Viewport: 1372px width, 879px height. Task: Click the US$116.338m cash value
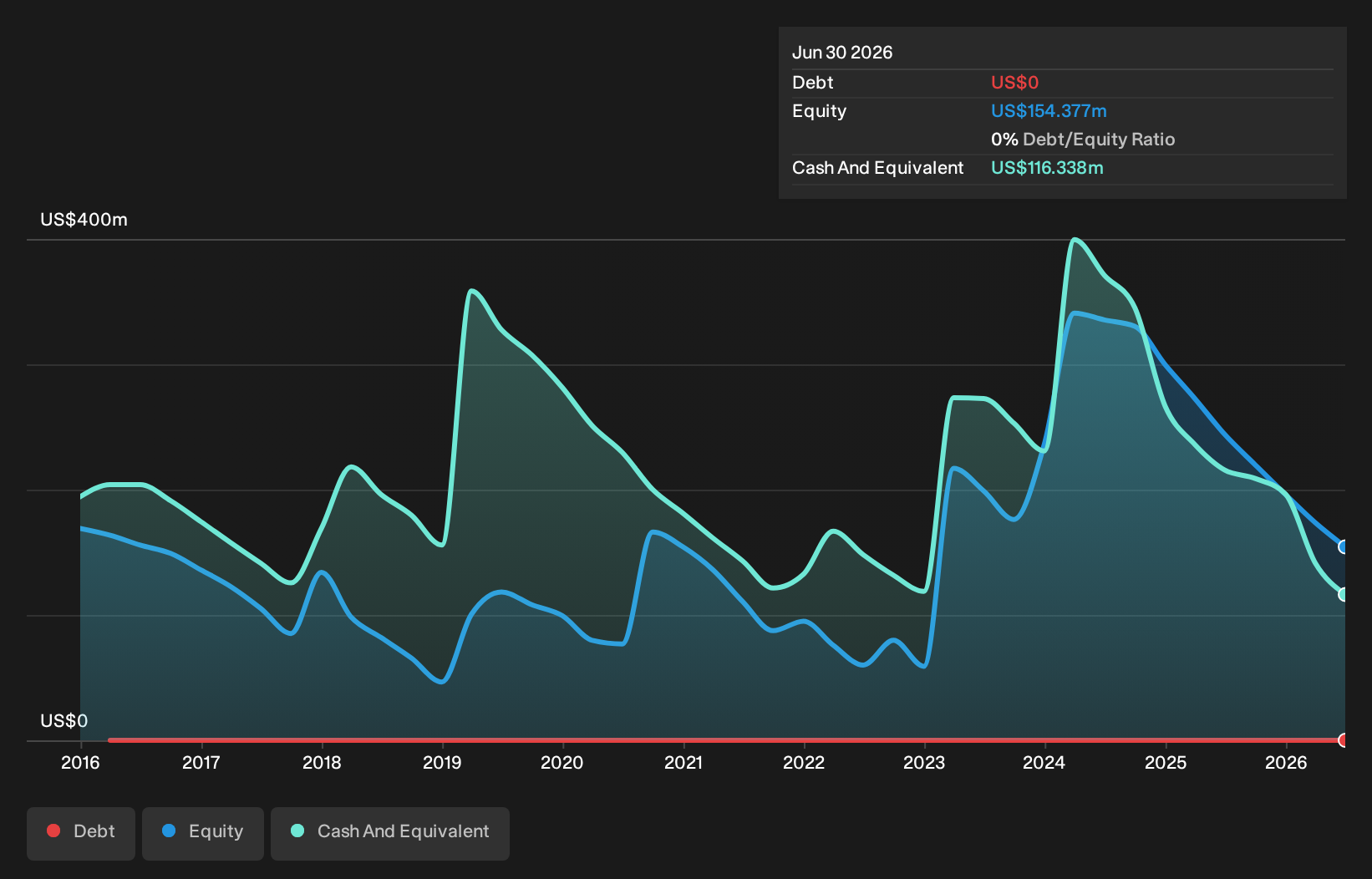click(x=1047, y=168)
